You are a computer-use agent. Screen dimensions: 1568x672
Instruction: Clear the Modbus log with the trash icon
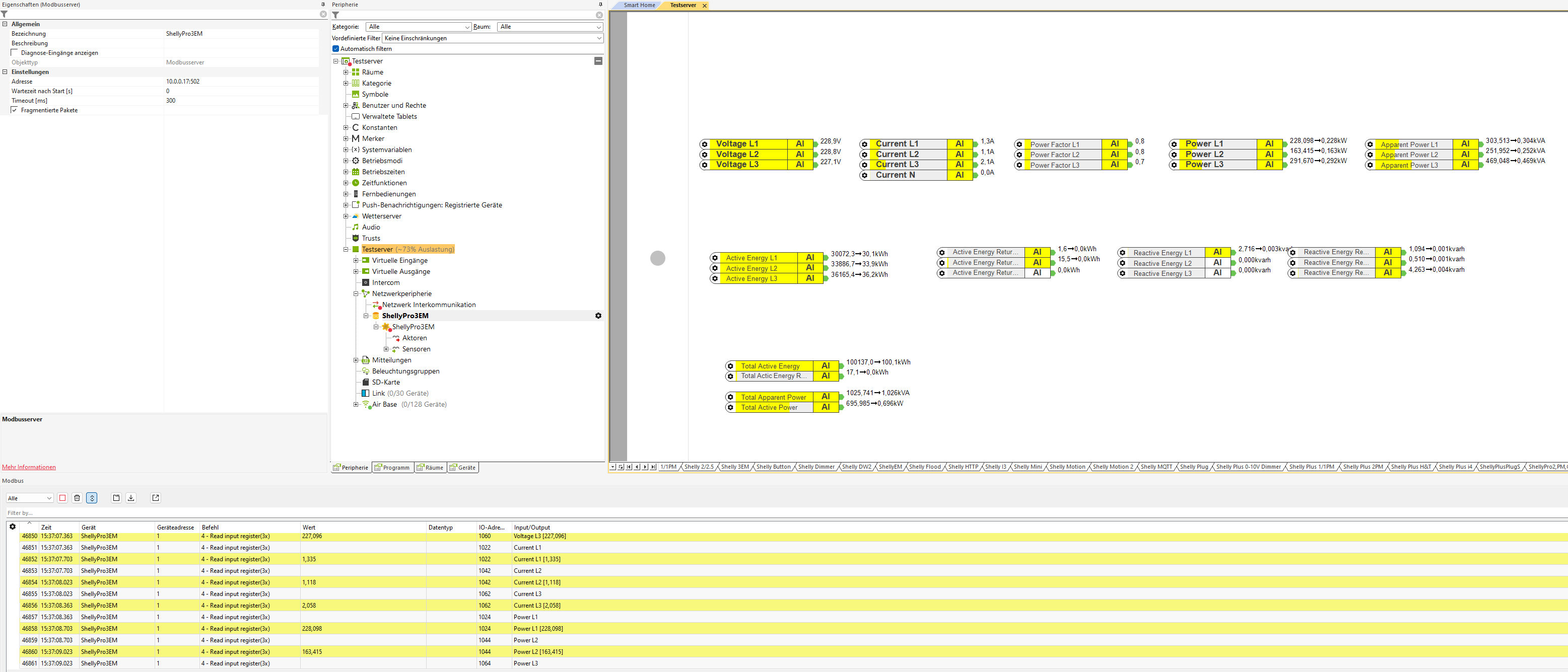(x=77, y=497)
